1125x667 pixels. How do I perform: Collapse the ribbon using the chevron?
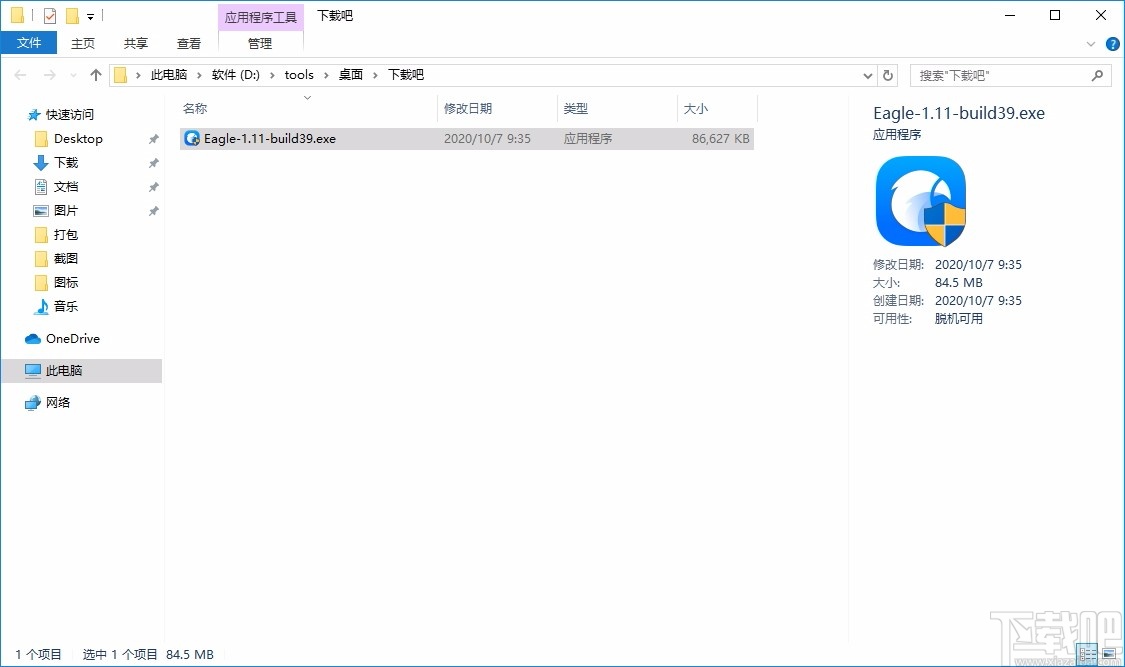coord(1090,44)
